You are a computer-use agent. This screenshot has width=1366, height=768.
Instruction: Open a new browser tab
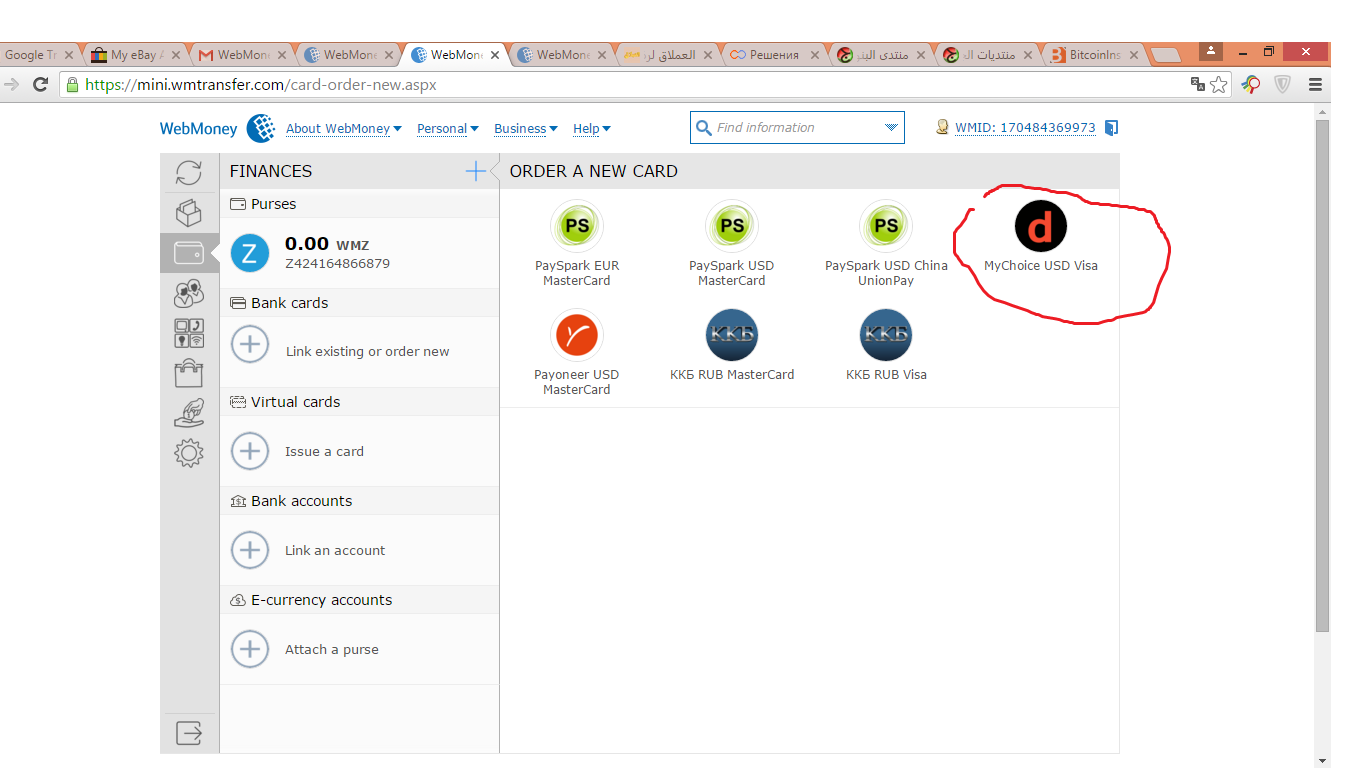click(1166, 55)
